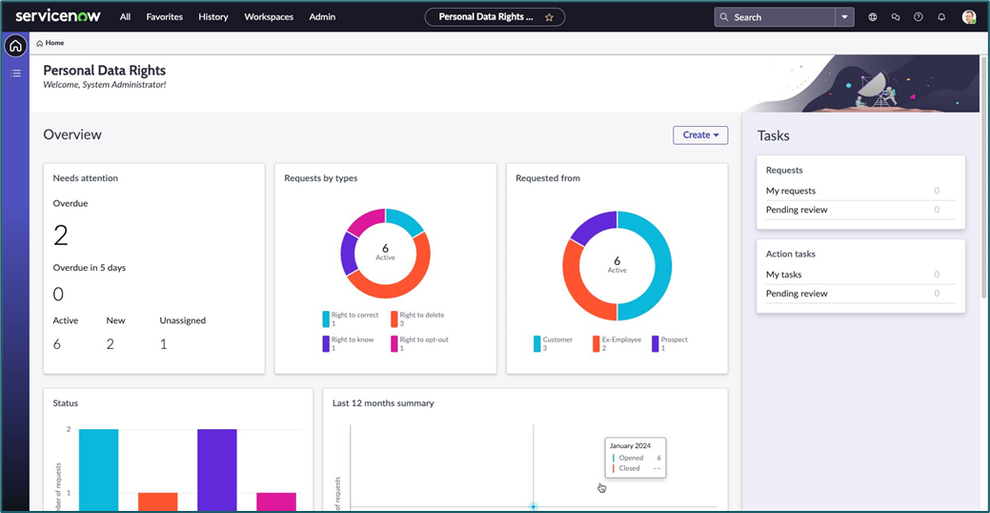The width and height of the screenshot is (990, 513).
Task: Click the first blue bar in Status chart
Action: pyautogui.click(x=98, y=469)
